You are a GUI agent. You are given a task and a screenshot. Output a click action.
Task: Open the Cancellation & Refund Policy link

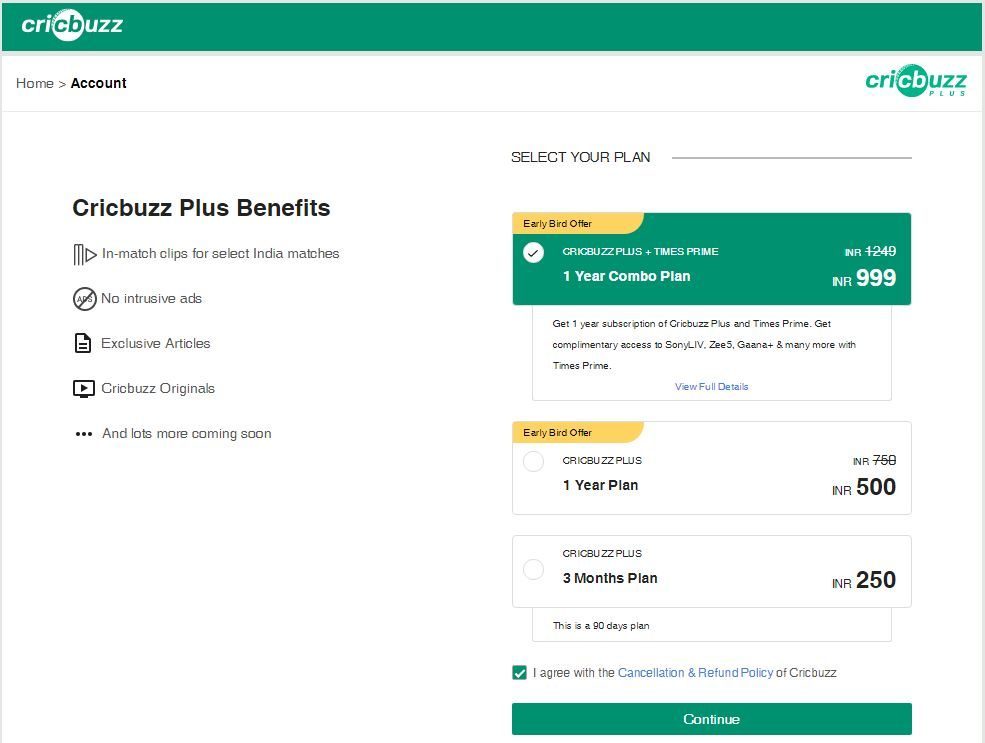click(695, 673)
